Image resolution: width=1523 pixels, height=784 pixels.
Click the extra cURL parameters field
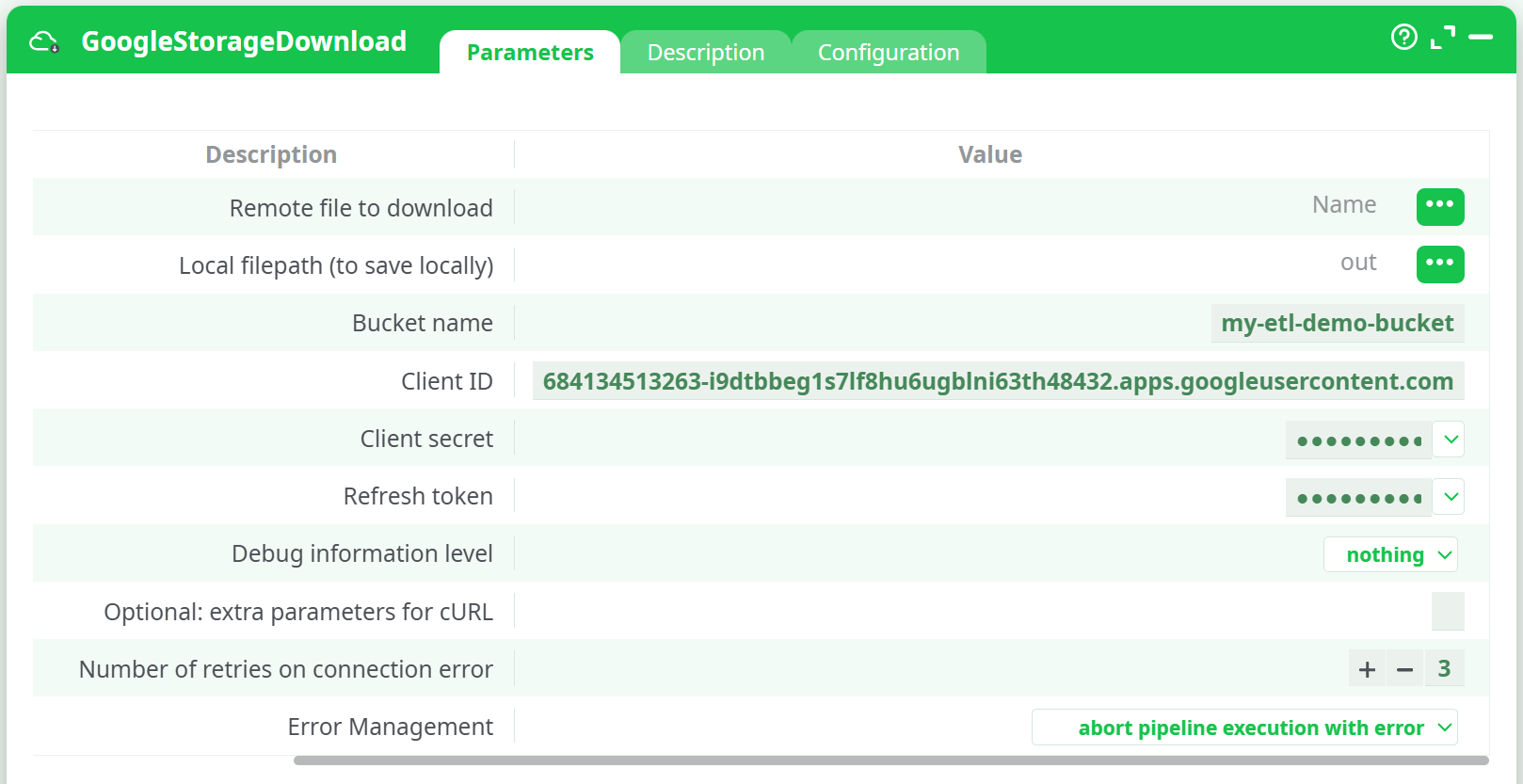pyautogui.click(x=1447, y=612)
